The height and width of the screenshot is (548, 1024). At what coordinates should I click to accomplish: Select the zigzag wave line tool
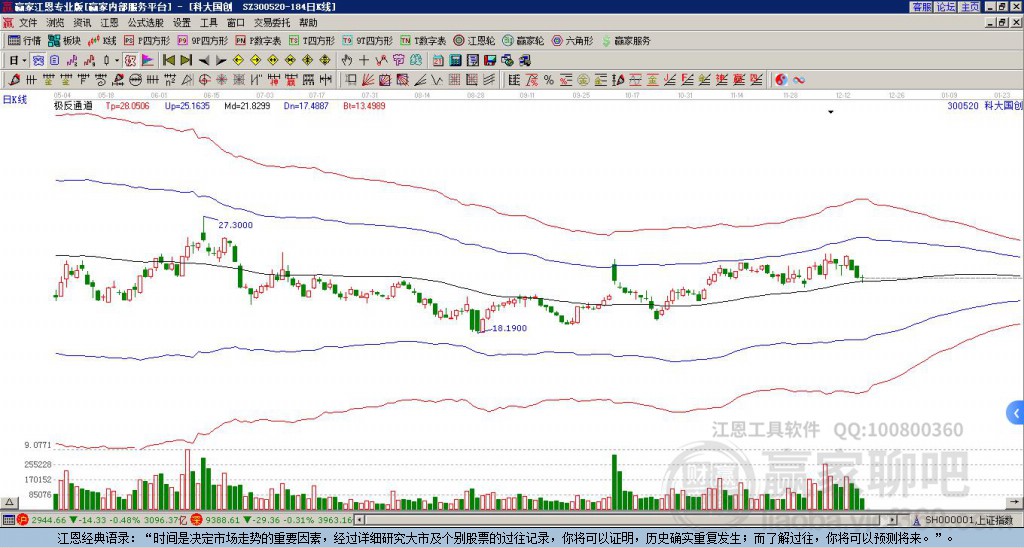tap(437, 80)
